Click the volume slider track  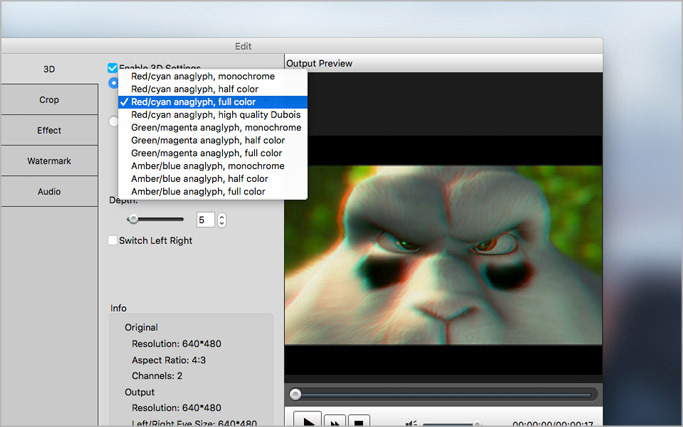451,424
